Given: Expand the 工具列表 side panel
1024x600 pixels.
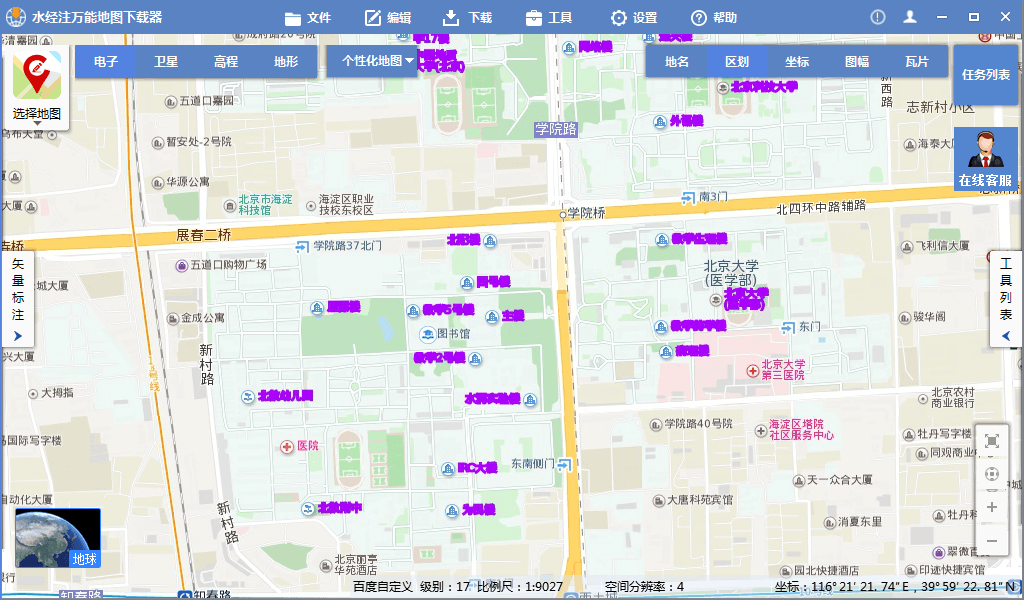Looking at the screenshot, I should coord(1006,299).
